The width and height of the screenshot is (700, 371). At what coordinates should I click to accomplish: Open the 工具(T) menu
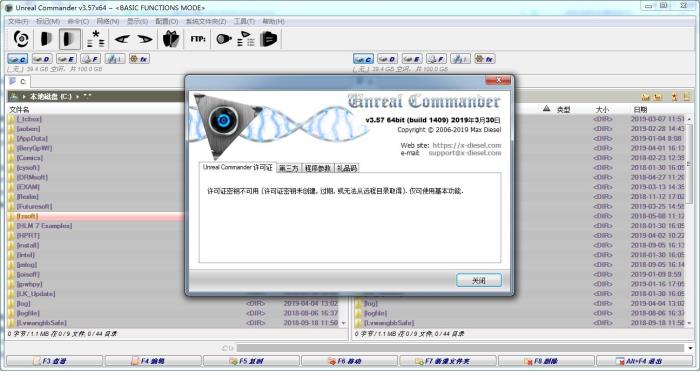pos(244,21)
